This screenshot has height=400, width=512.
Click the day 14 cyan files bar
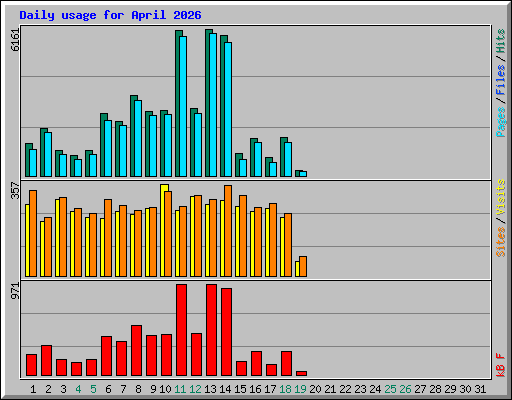228,109
